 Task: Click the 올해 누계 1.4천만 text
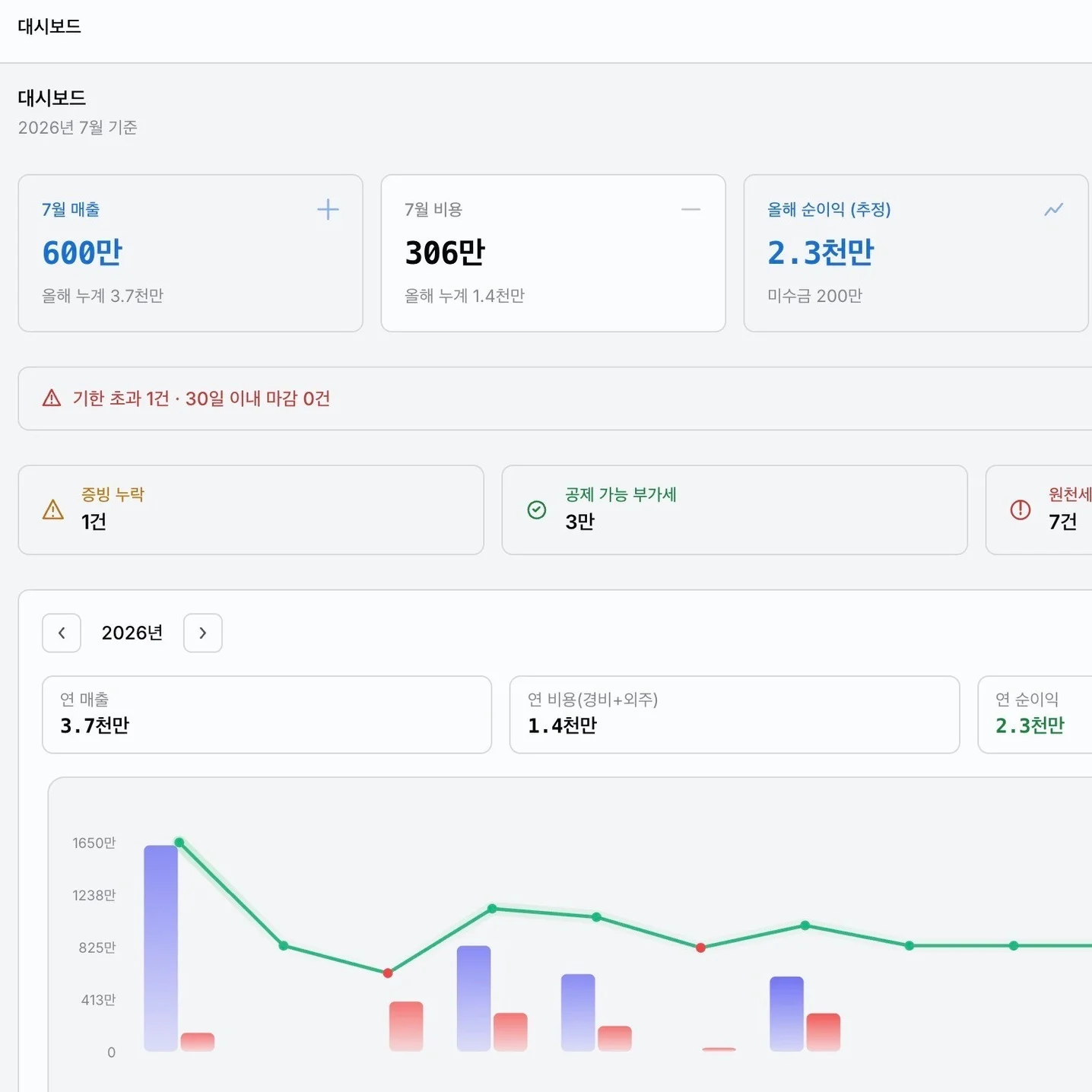pos(465,296)
